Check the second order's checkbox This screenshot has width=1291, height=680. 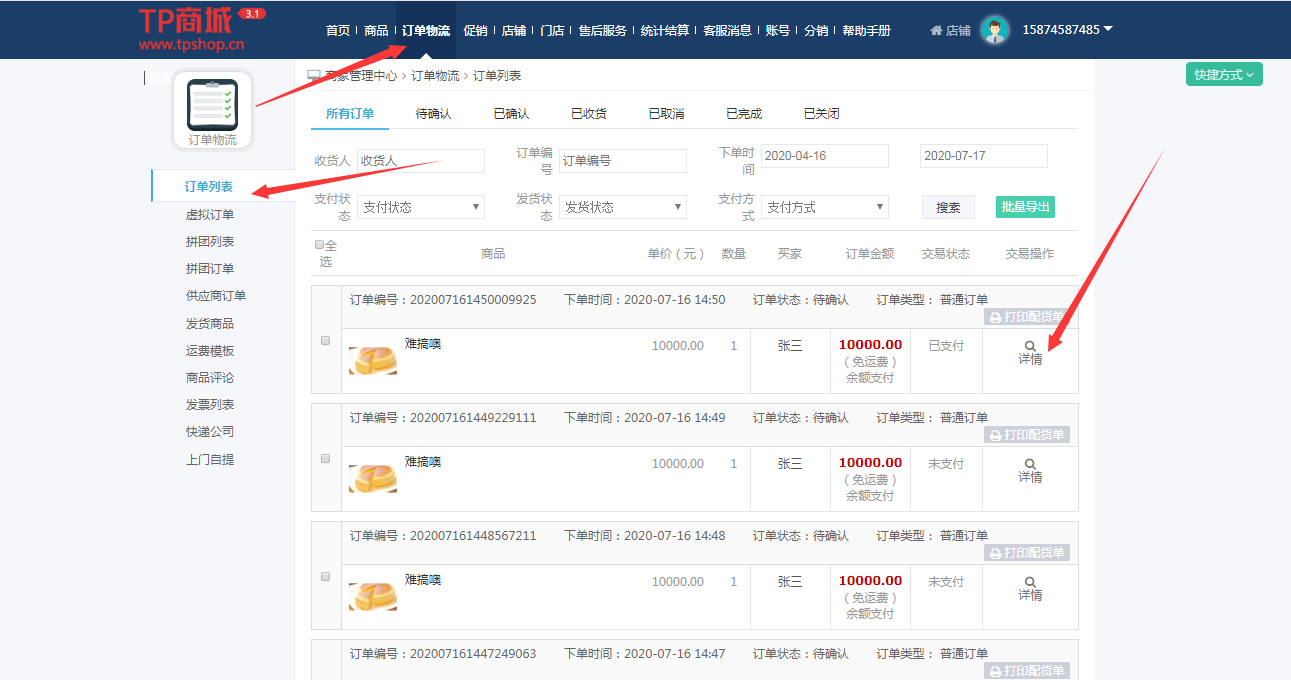pyautogui.click(x=325, y=459)
